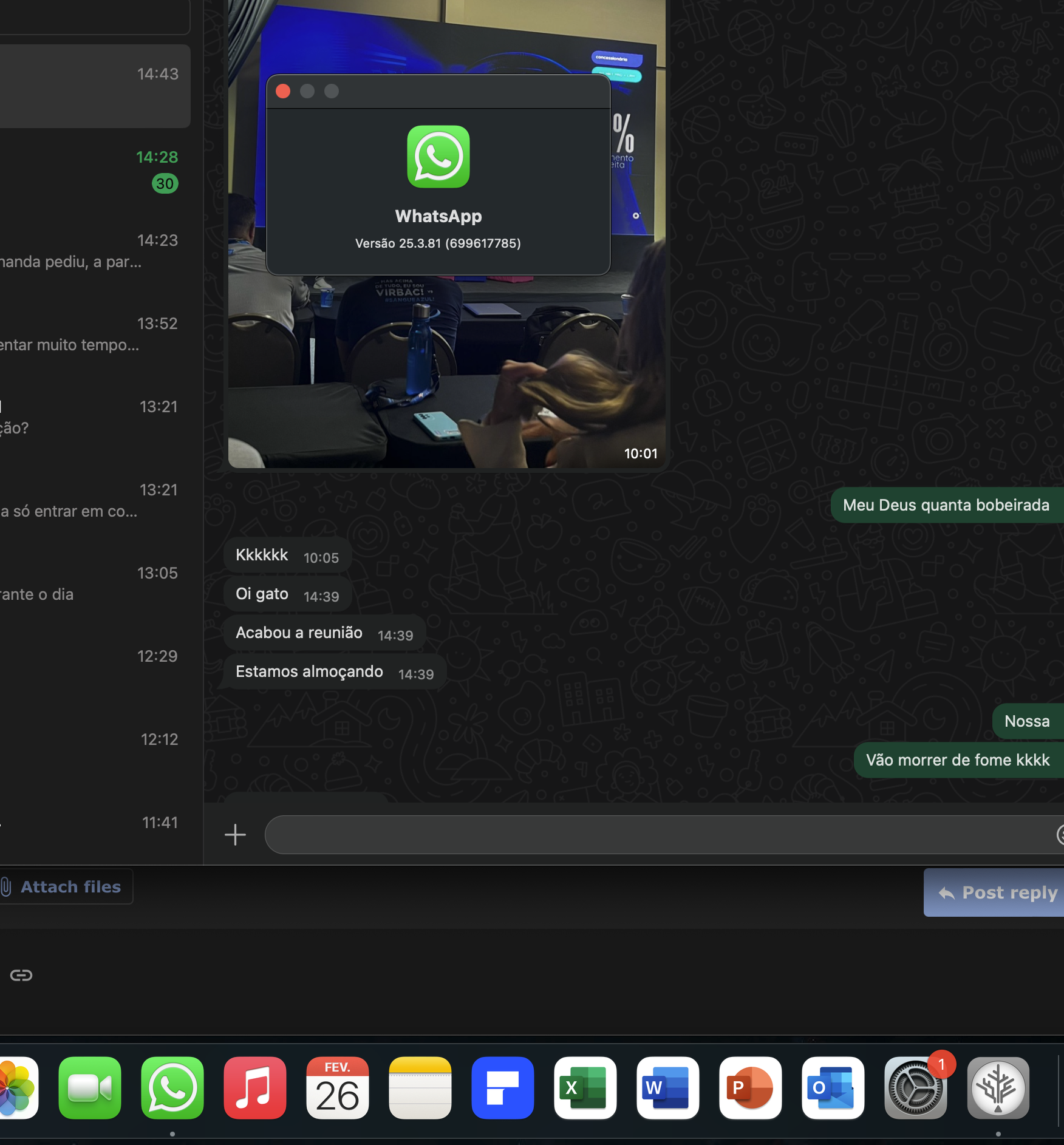This screenshot has width=1064, height=1145.
Task: Click the "Oi gato" message
Action: tap(287, 594)
